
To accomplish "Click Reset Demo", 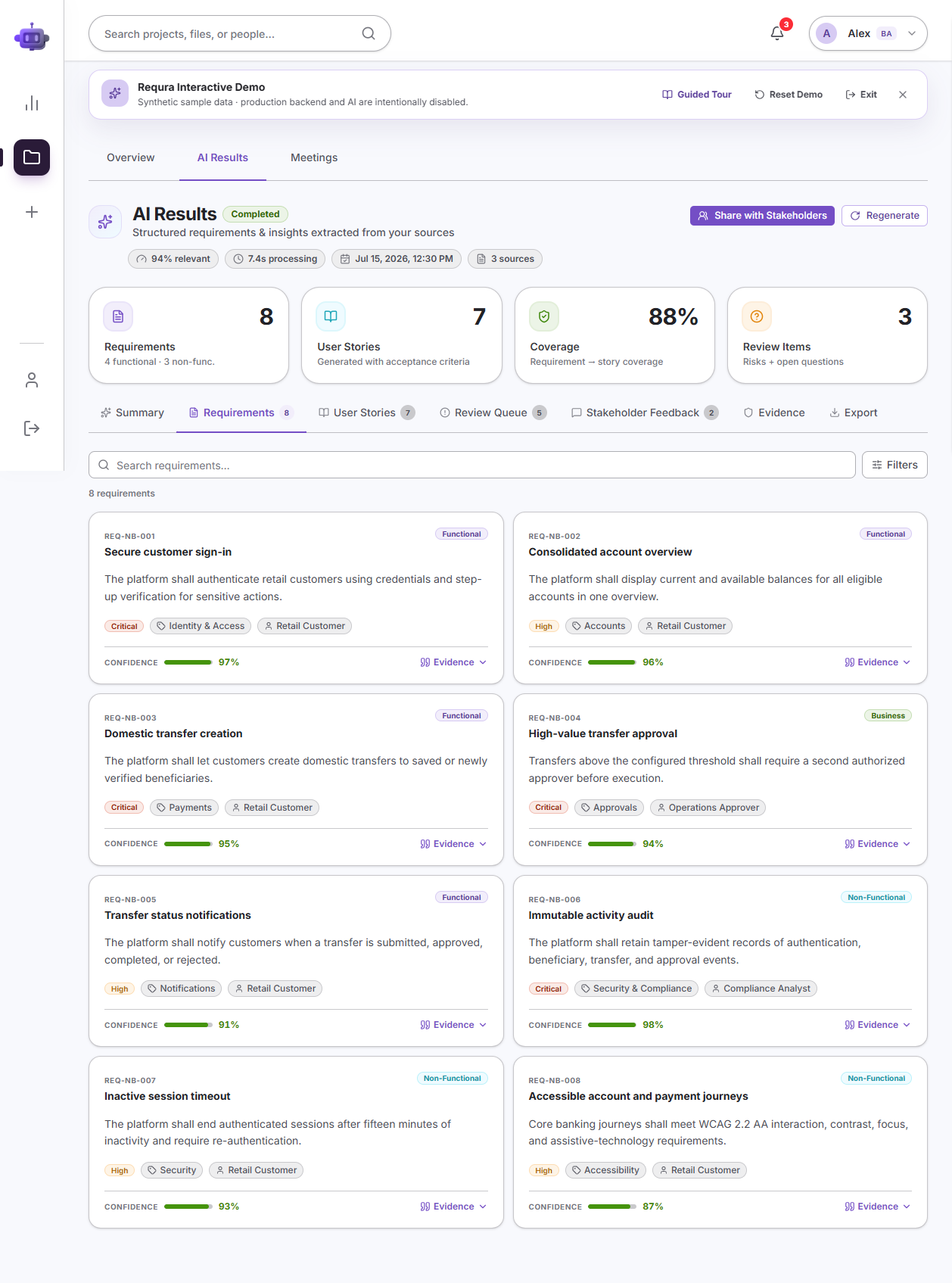I will 789,95.
